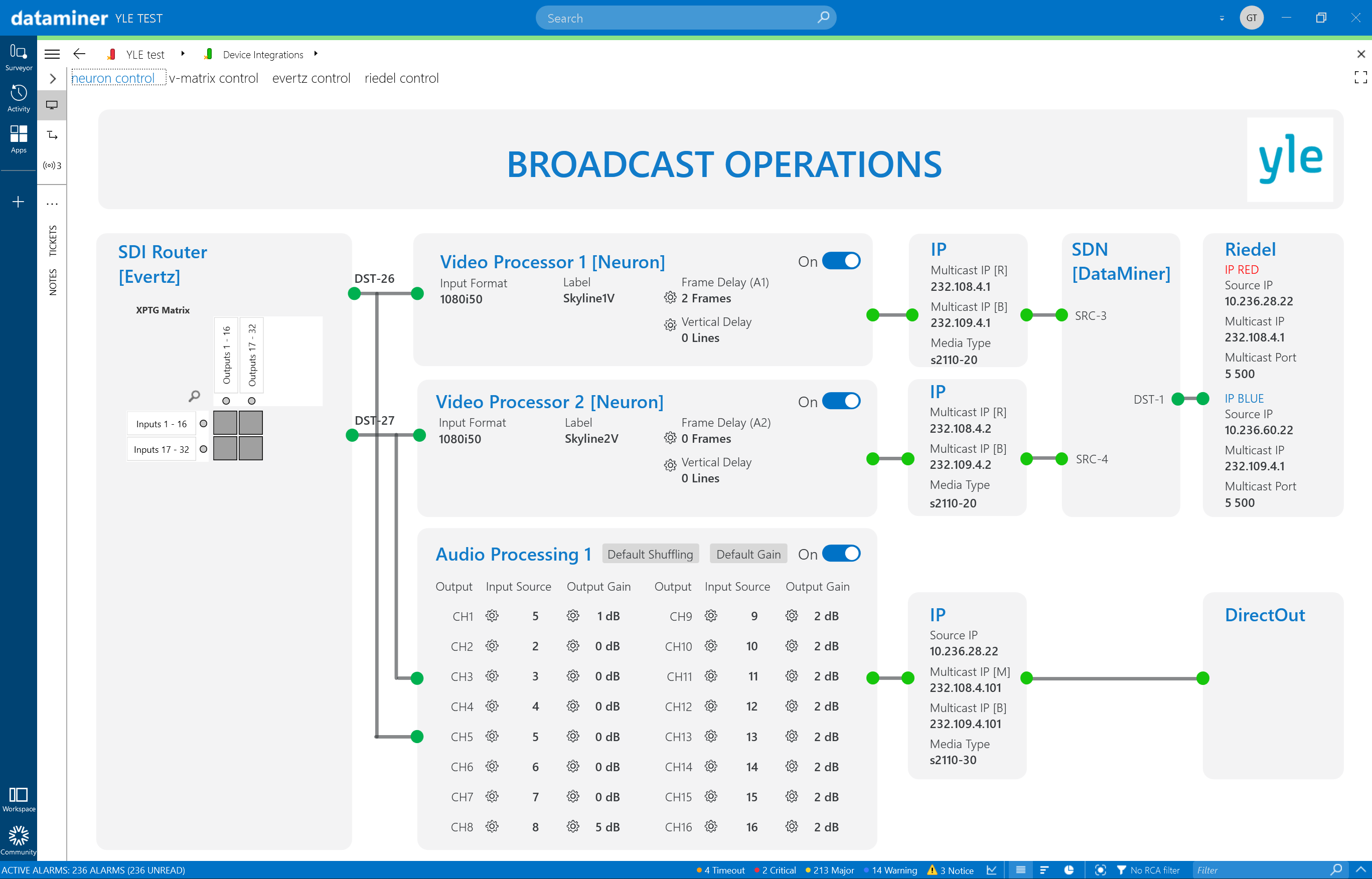
Task: Expand the sidebar with the chevron arrow
Action: (x=53, y=78)
